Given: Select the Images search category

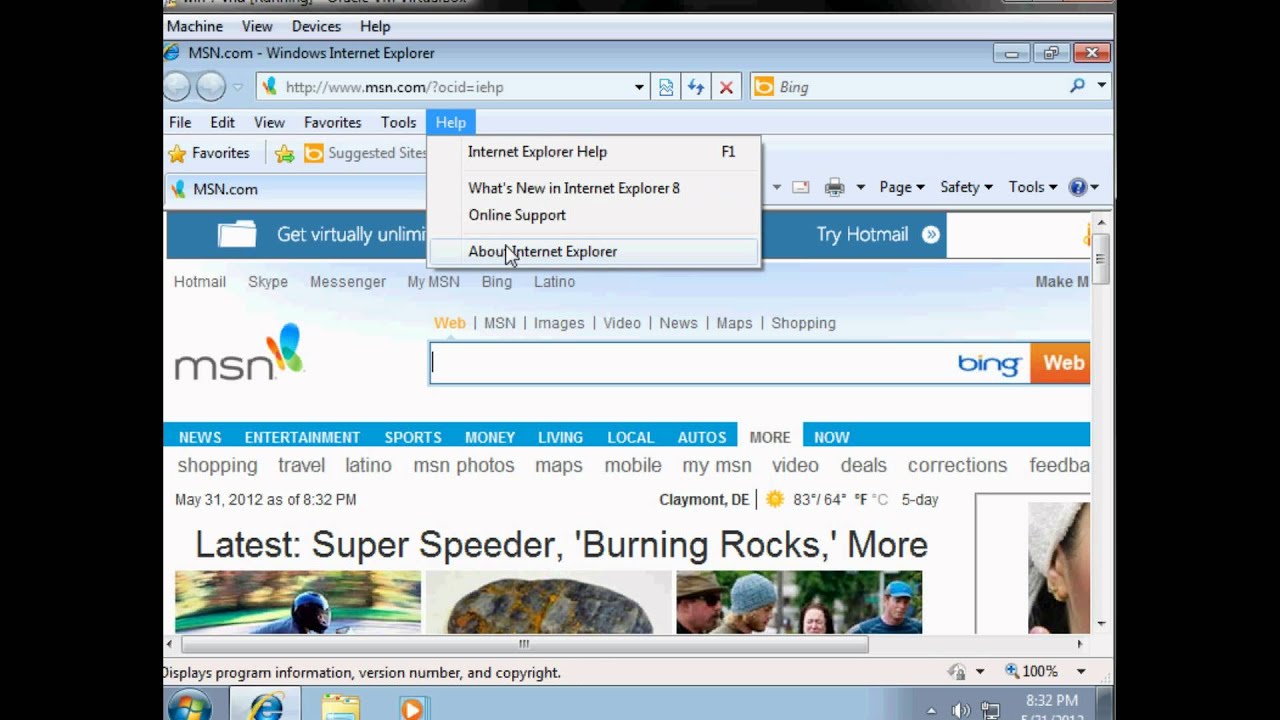Looking at the screenshot, I should [559, 323].
